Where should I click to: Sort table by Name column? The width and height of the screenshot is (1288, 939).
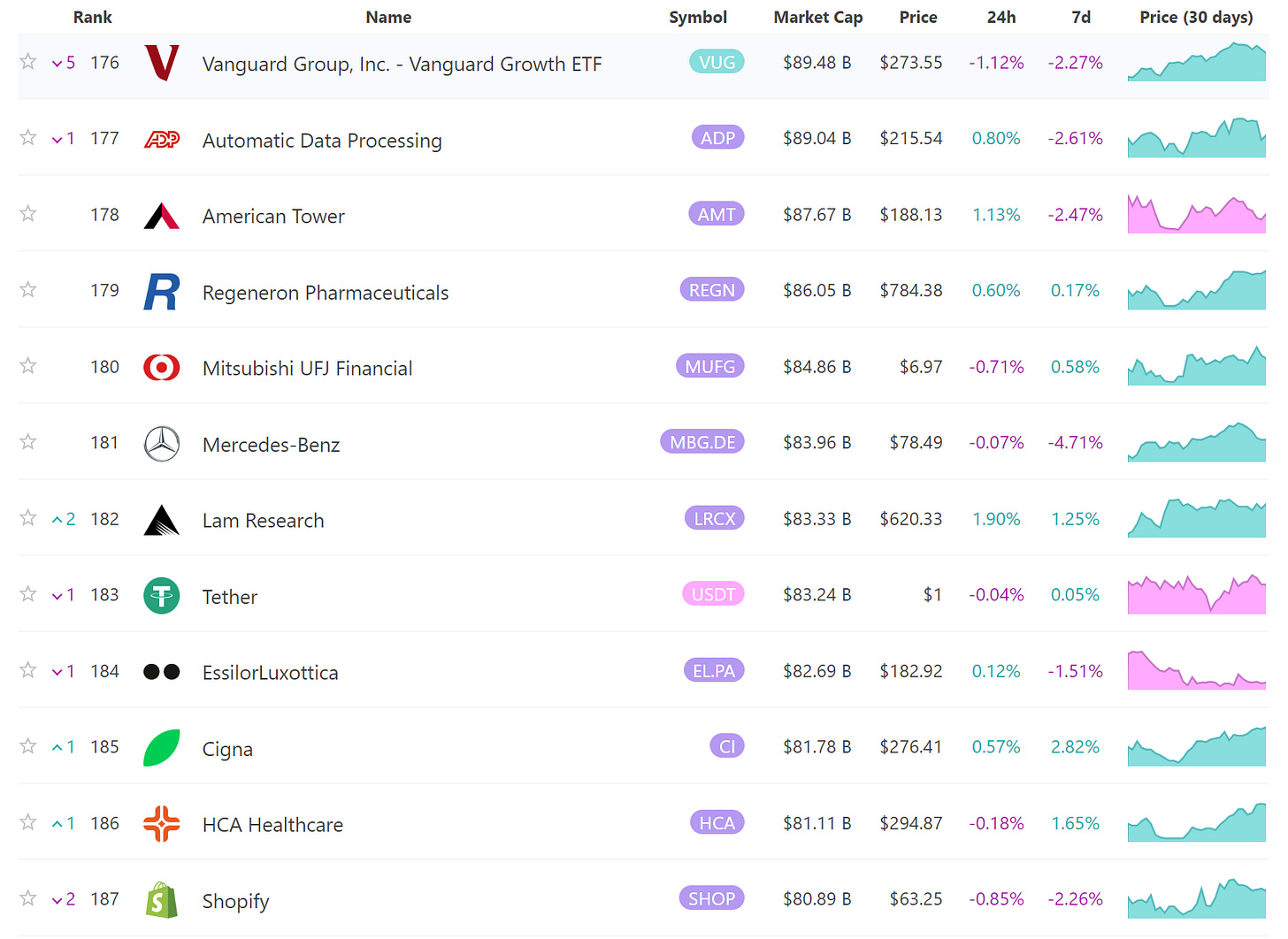click(388, 17)
